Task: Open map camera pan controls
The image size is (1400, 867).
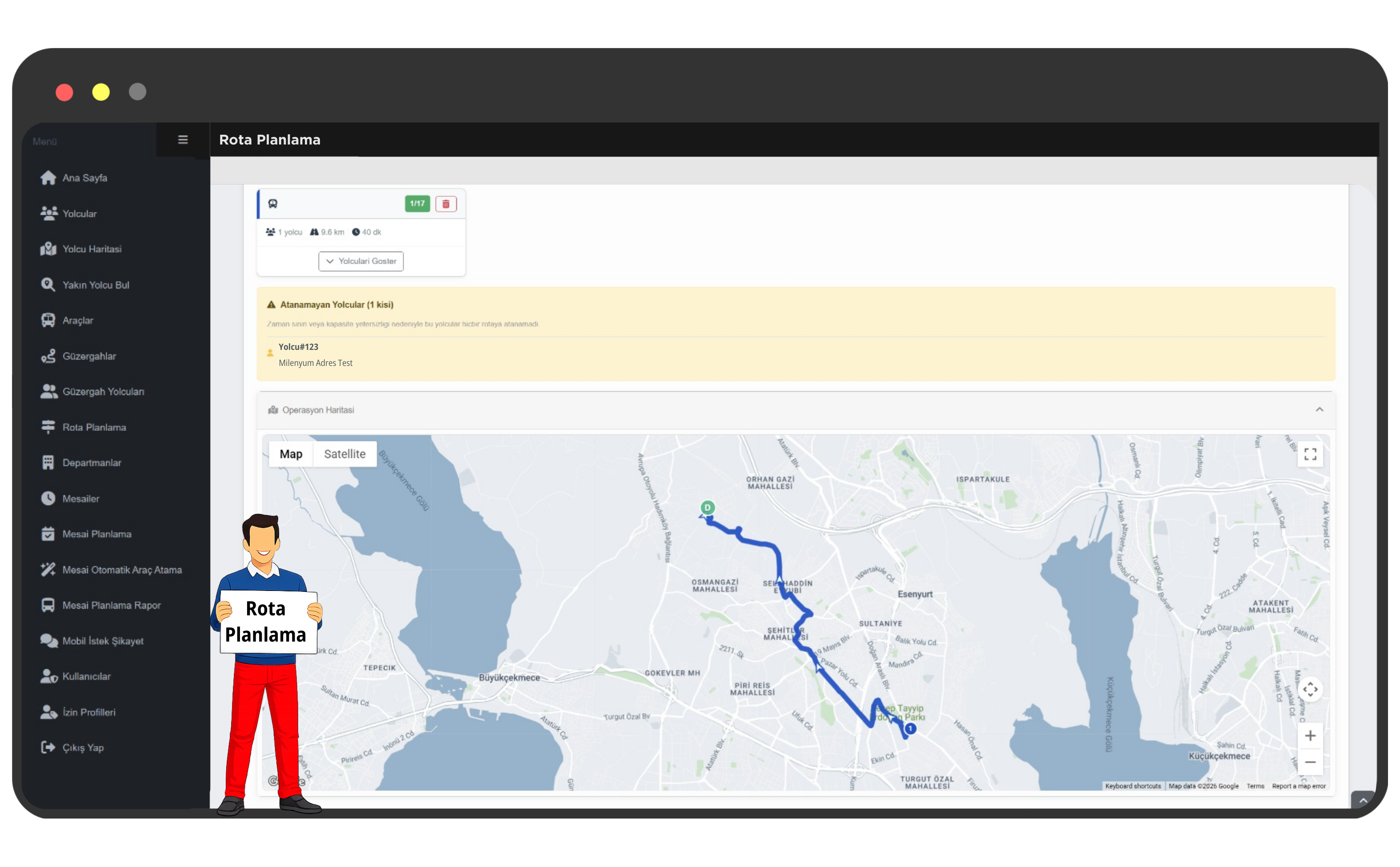Action: pyautogui.click(x=1310, y=689)
